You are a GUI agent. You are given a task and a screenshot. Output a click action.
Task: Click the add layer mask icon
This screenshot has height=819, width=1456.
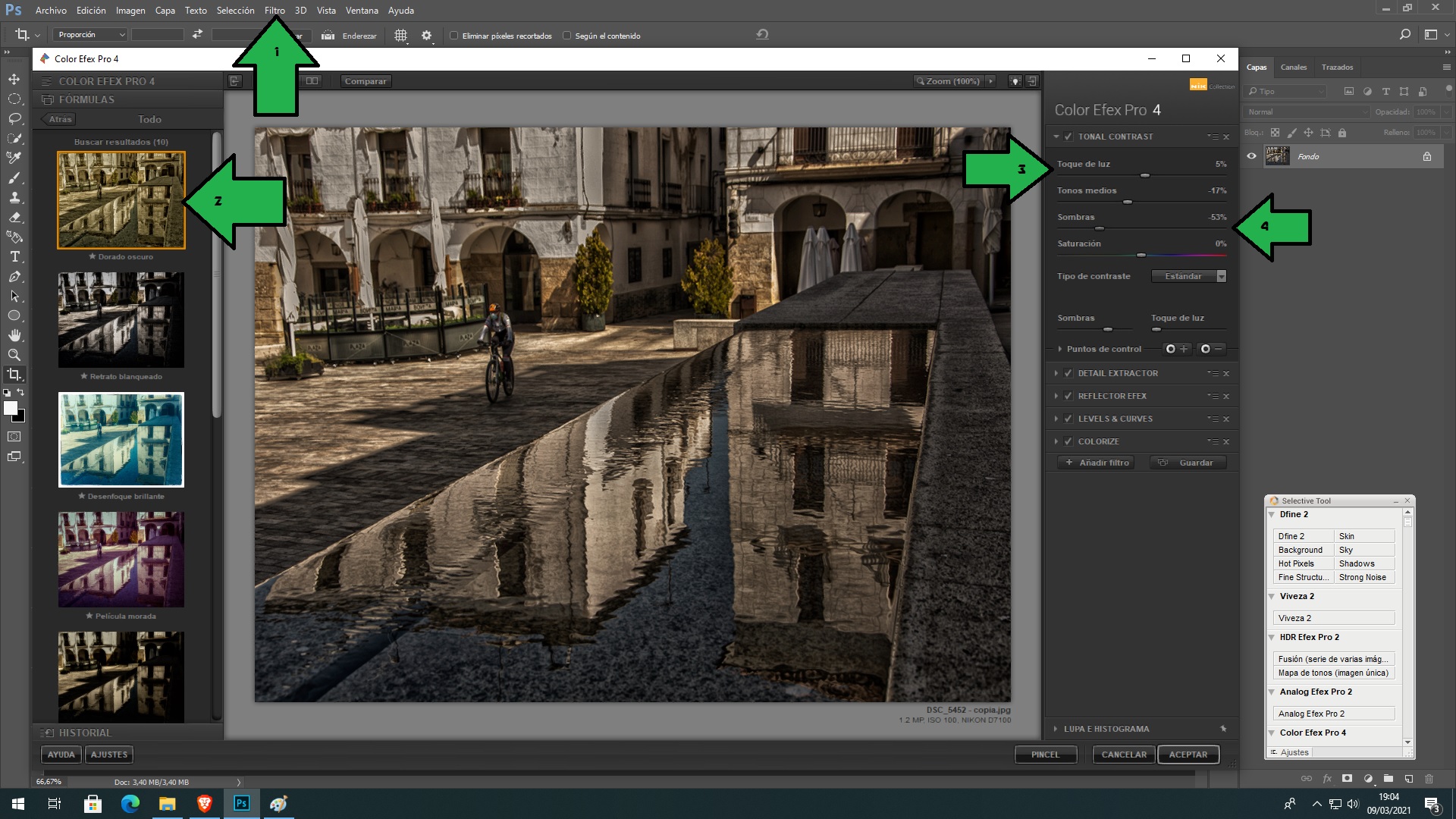tap(1347, 779)
